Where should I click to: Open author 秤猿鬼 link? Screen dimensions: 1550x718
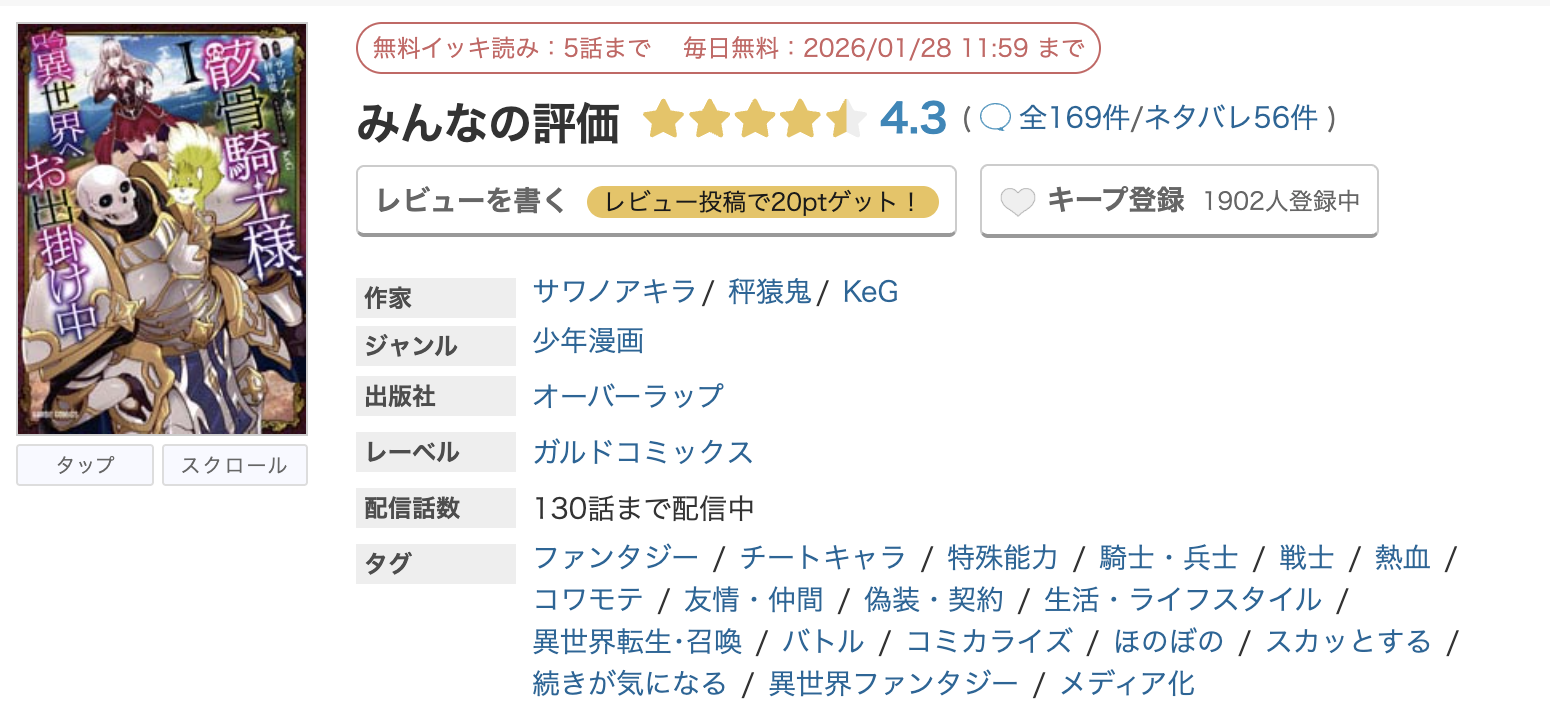tap(769, 291)
